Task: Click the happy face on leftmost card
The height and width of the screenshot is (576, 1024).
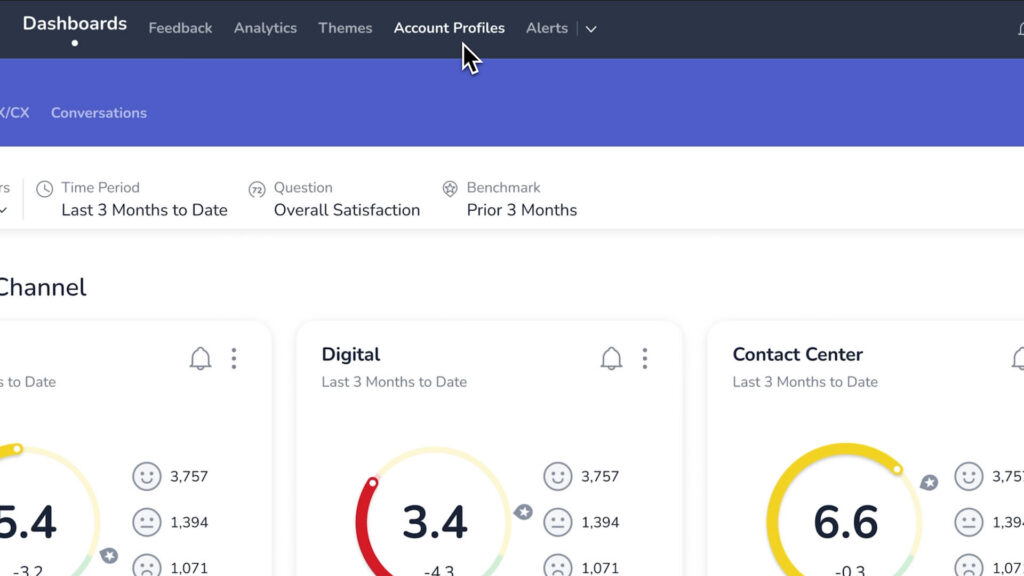Action: [x=147, y=476]
